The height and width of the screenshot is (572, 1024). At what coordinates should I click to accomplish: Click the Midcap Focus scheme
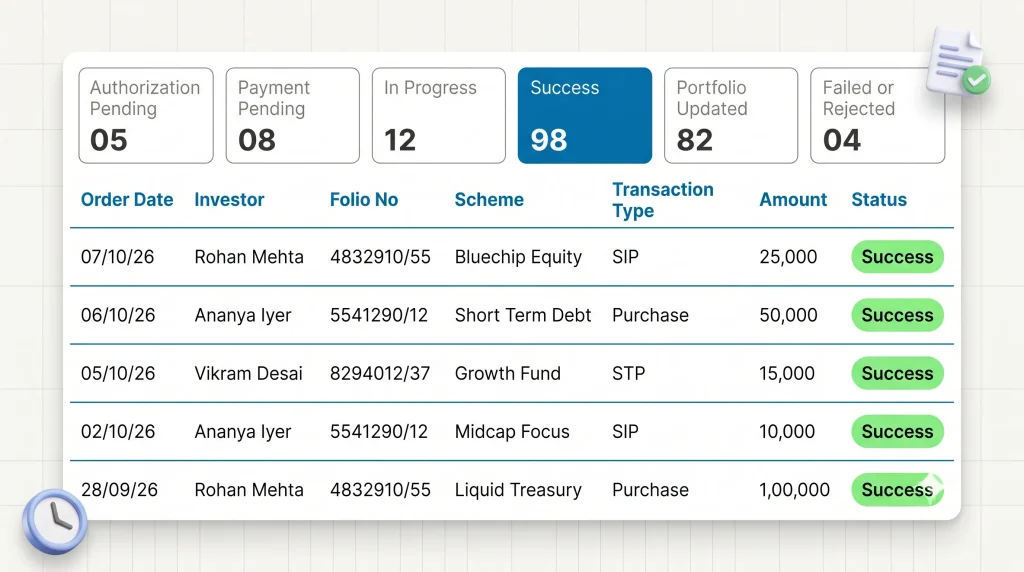(x=512, y=432)
